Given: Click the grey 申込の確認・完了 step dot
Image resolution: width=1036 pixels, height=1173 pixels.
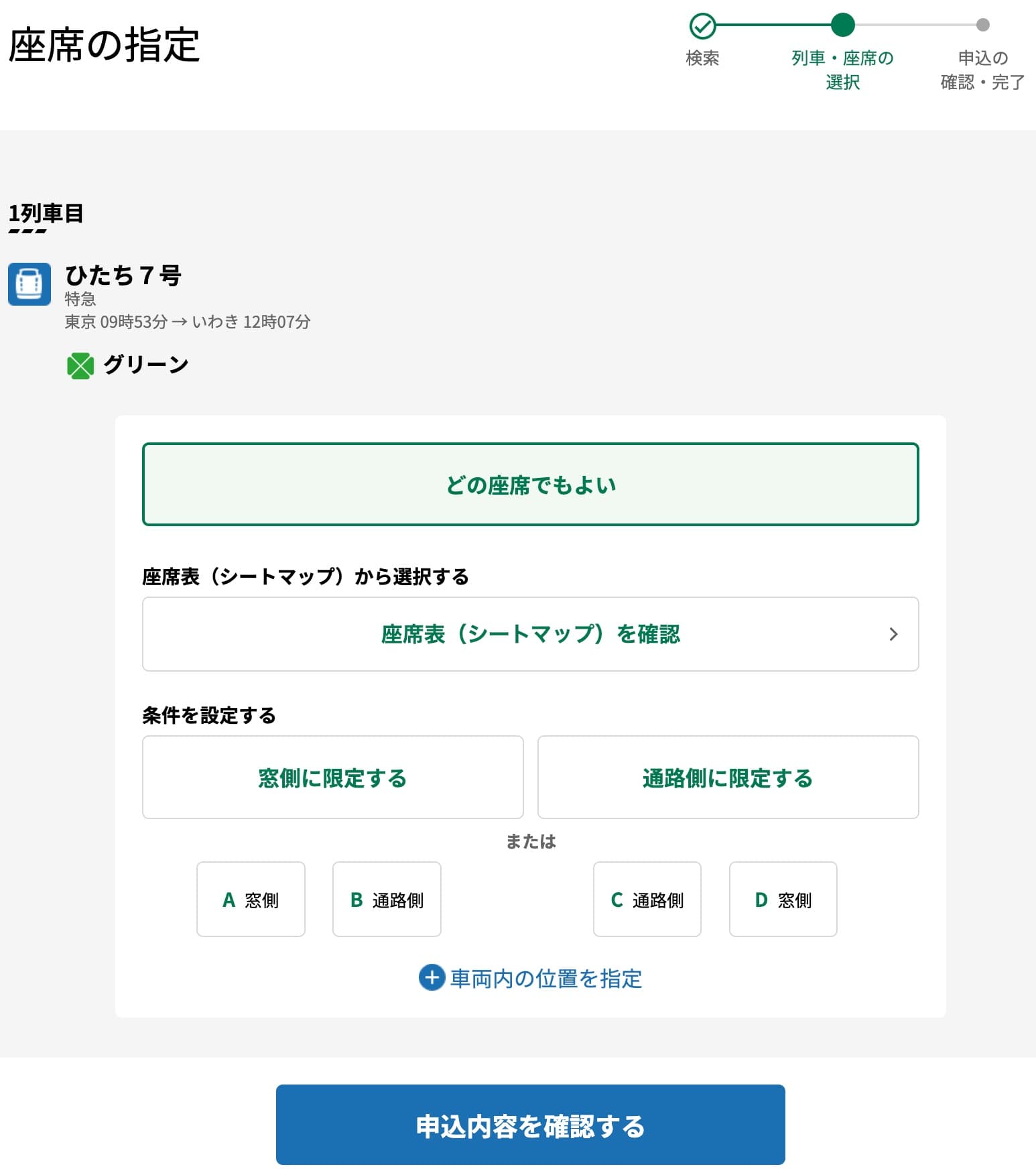Looking at the screenshot, I should [982, 25].
